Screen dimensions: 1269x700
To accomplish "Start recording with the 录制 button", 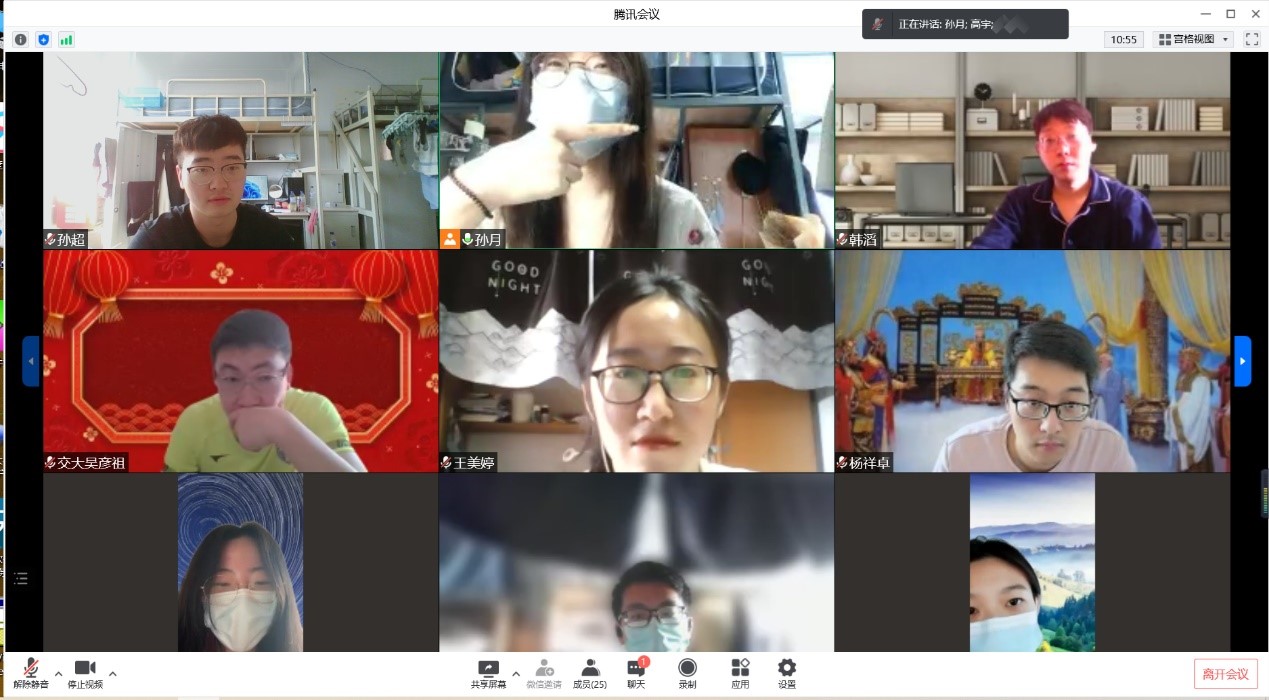I will point(687,673).
